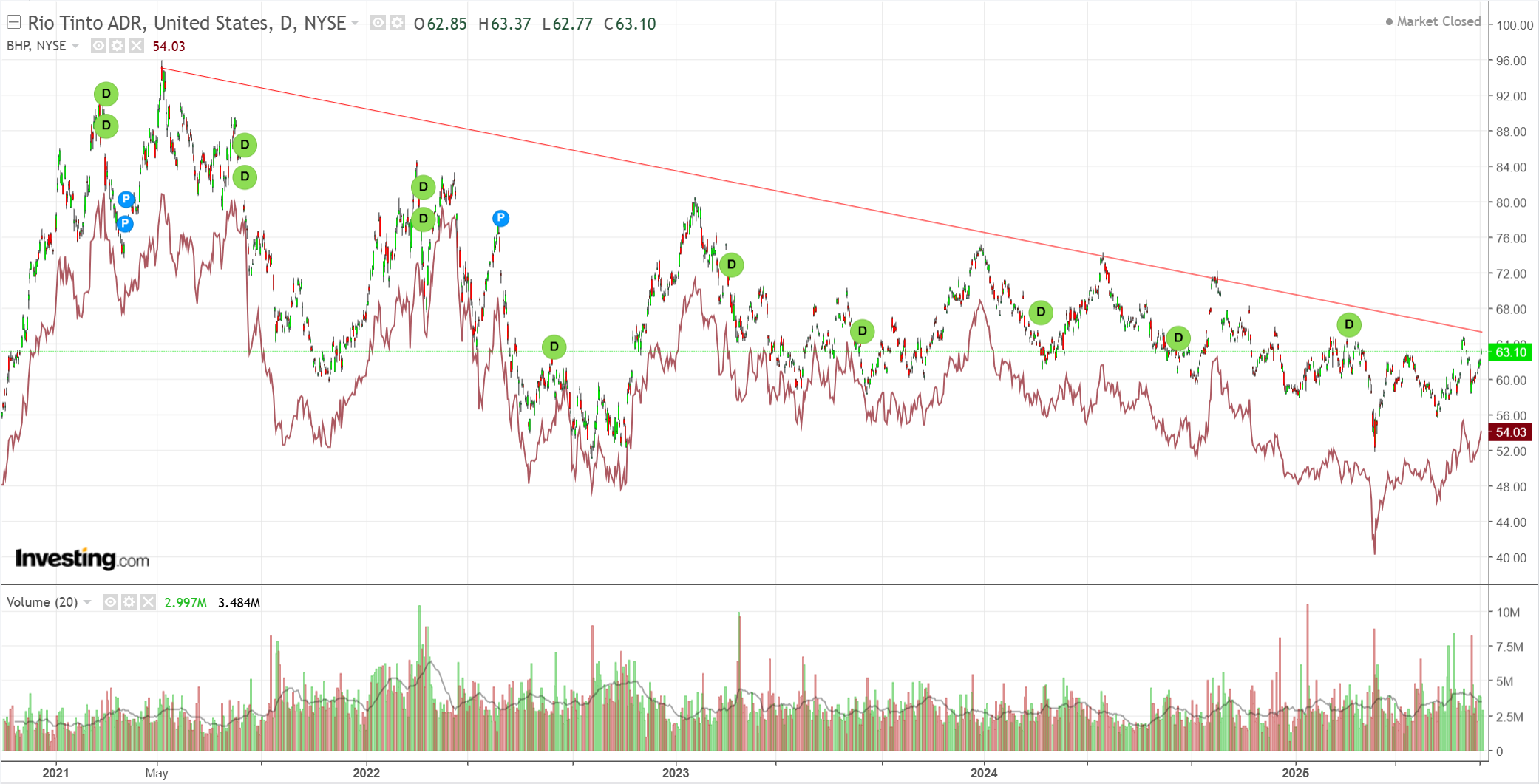Click the 100.00 price axis label
The image size is (1539, 784).
(1515, 25)
